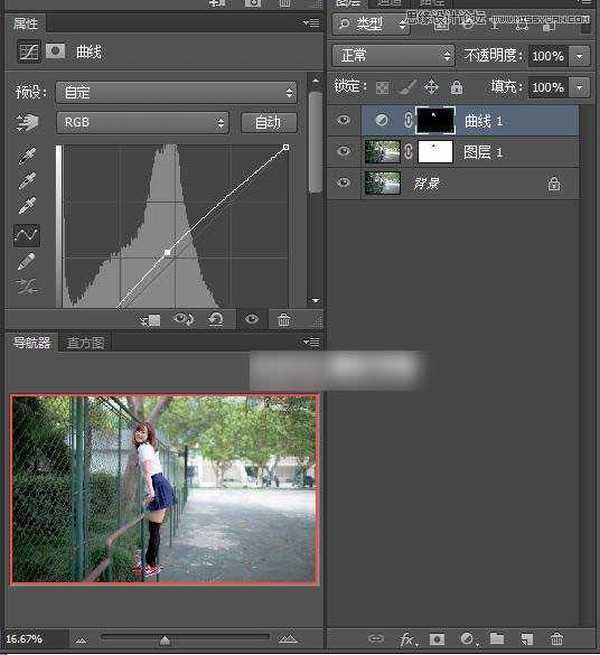Screen dimensions: 600x655
Task: Select the 曲线 1 layer mask thumbnail
Action: 435,120
